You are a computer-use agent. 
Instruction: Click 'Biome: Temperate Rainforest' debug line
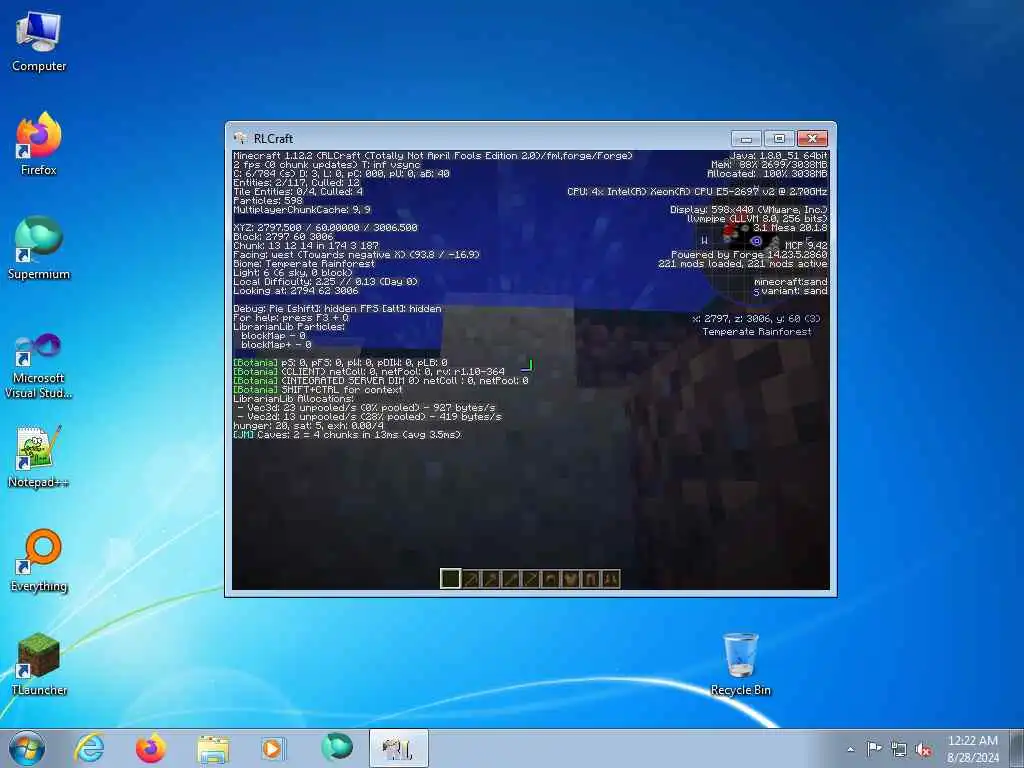tap(304, 264)
